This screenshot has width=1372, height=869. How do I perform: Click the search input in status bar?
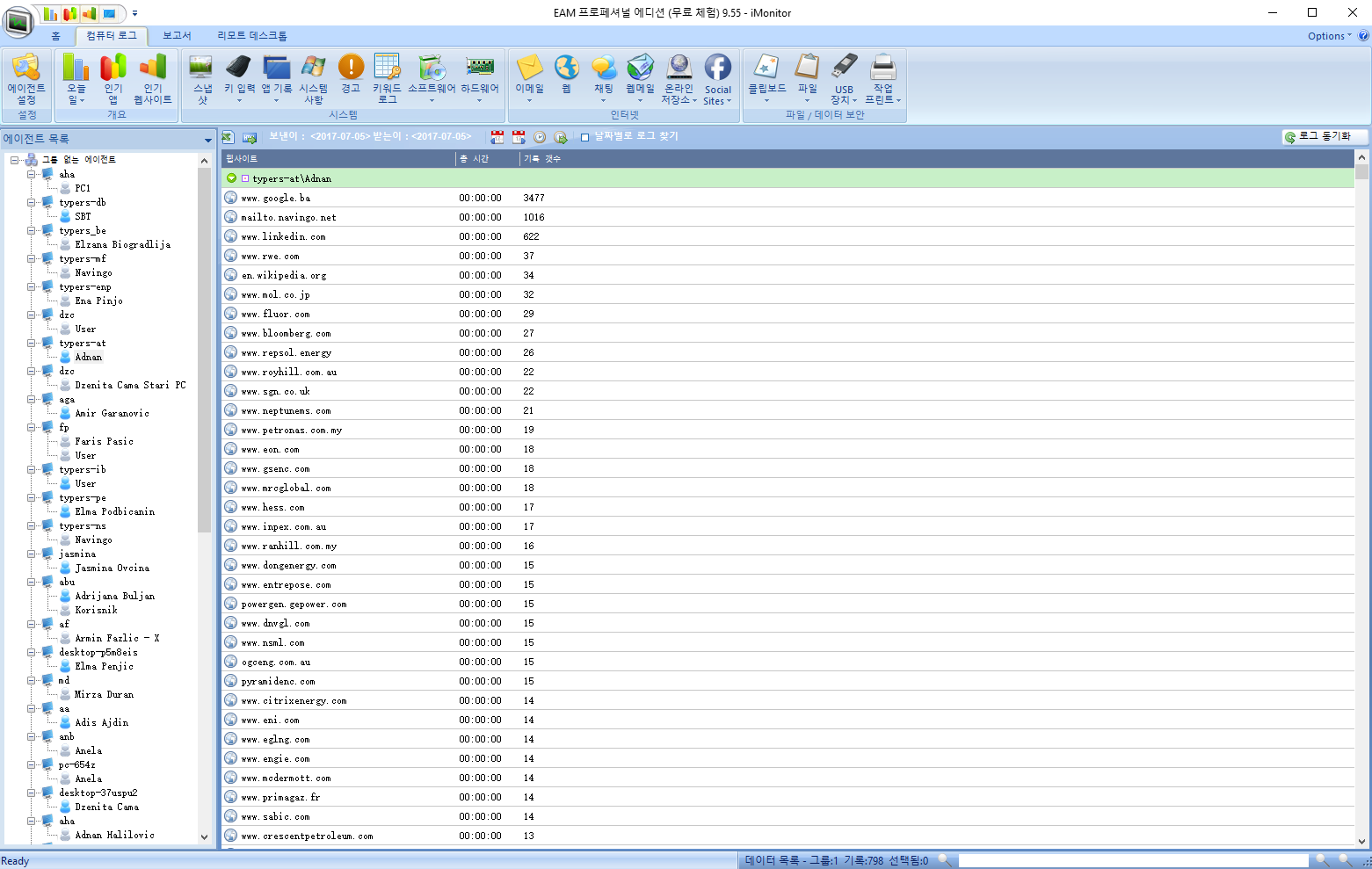1133,861
